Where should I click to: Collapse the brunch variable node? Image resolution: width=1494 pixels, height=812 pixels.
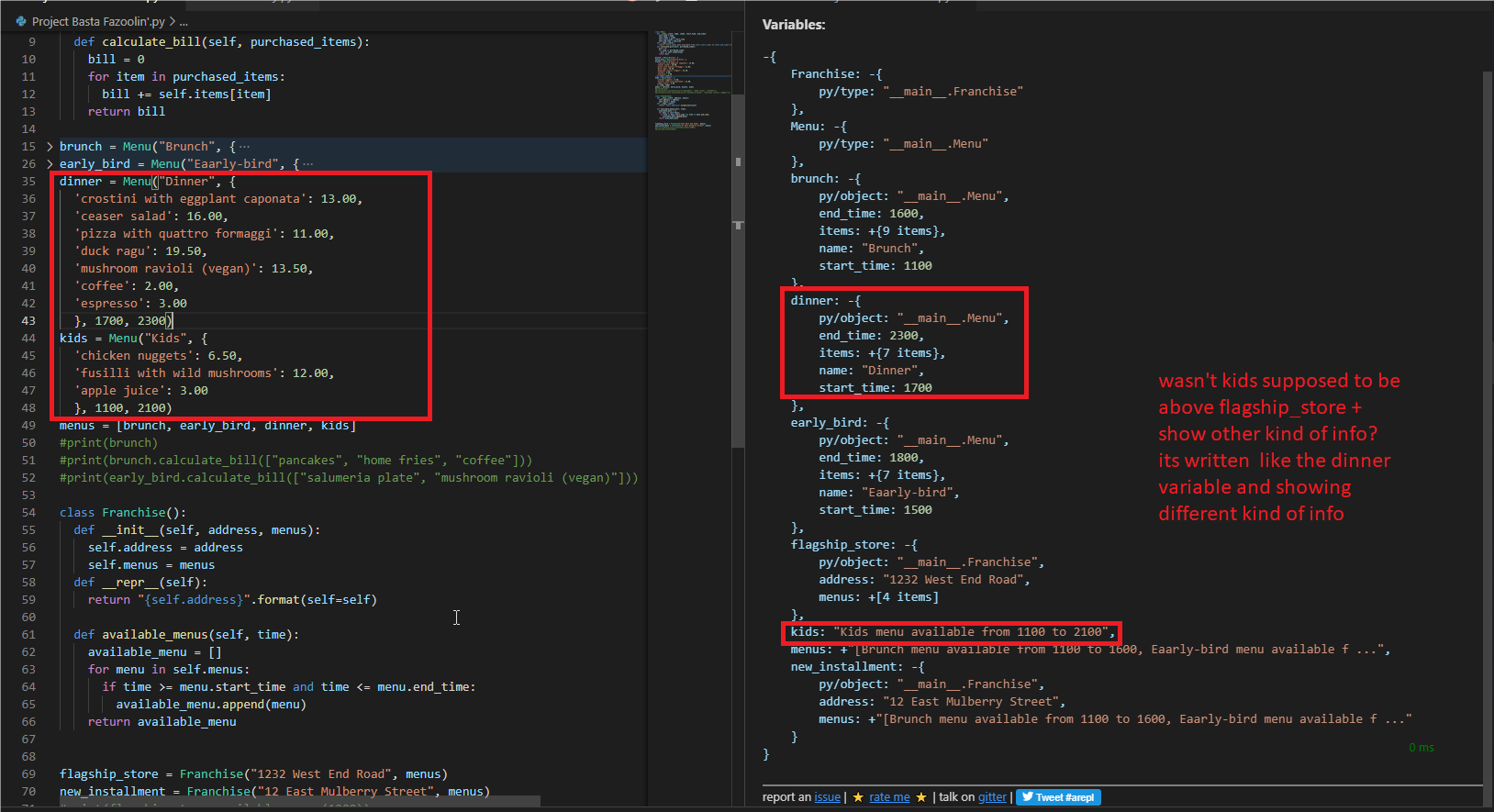point(854,179)
